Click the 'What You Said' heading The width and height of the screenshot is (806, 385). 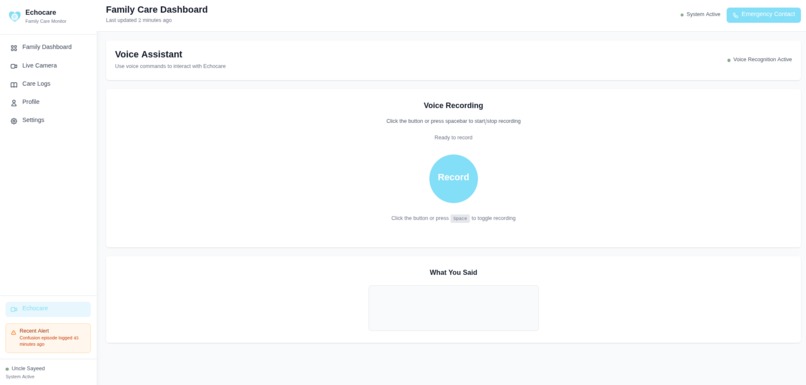click(x=453, y=272)
